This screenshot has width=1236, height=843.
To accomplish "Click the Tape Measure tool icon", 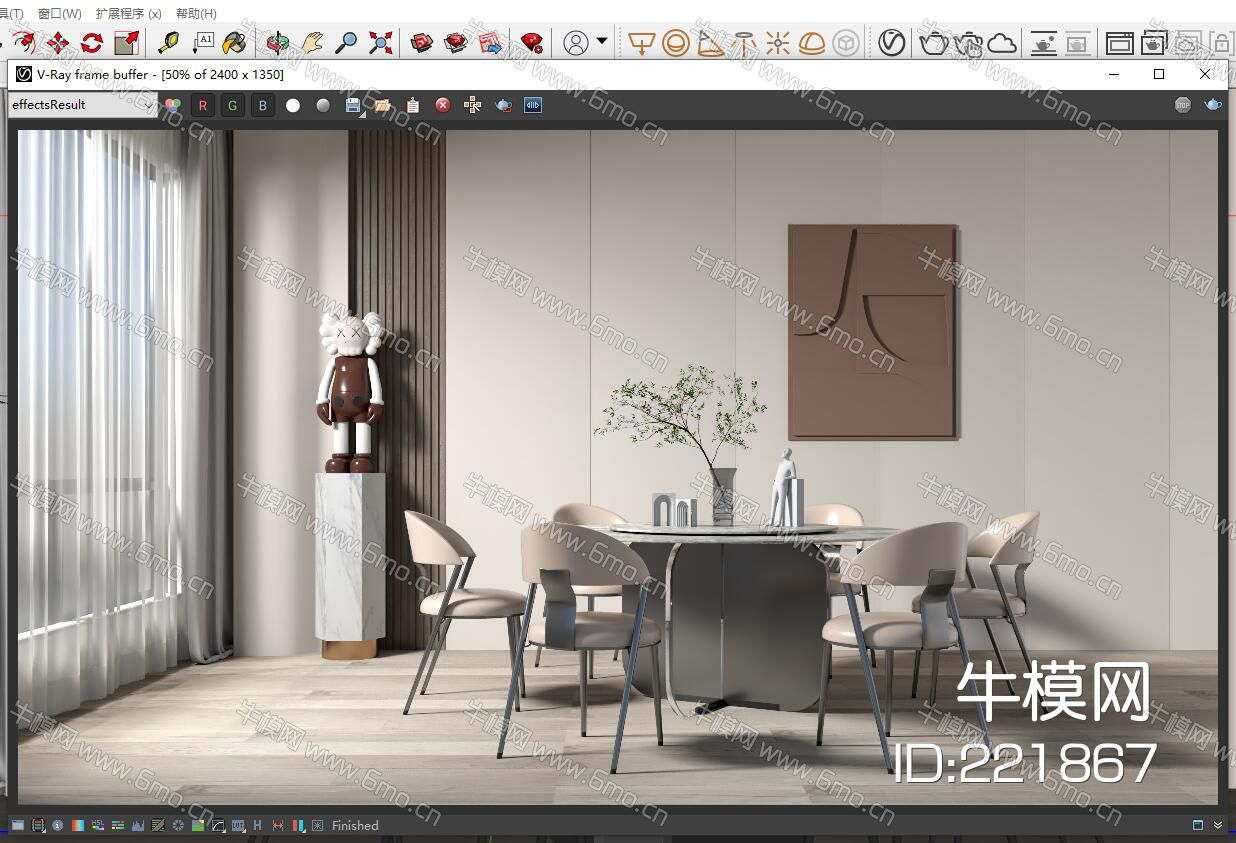I will [168, 42].
